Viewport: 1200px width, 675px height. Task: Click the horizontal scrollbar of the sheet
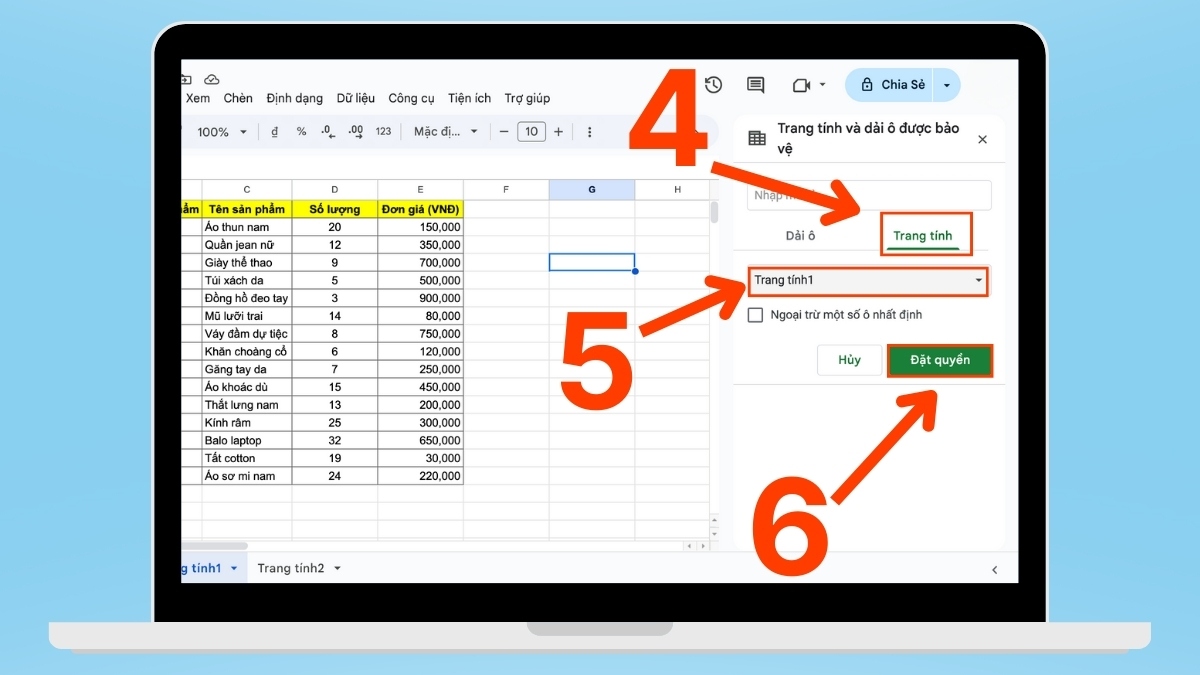[215, 546]
